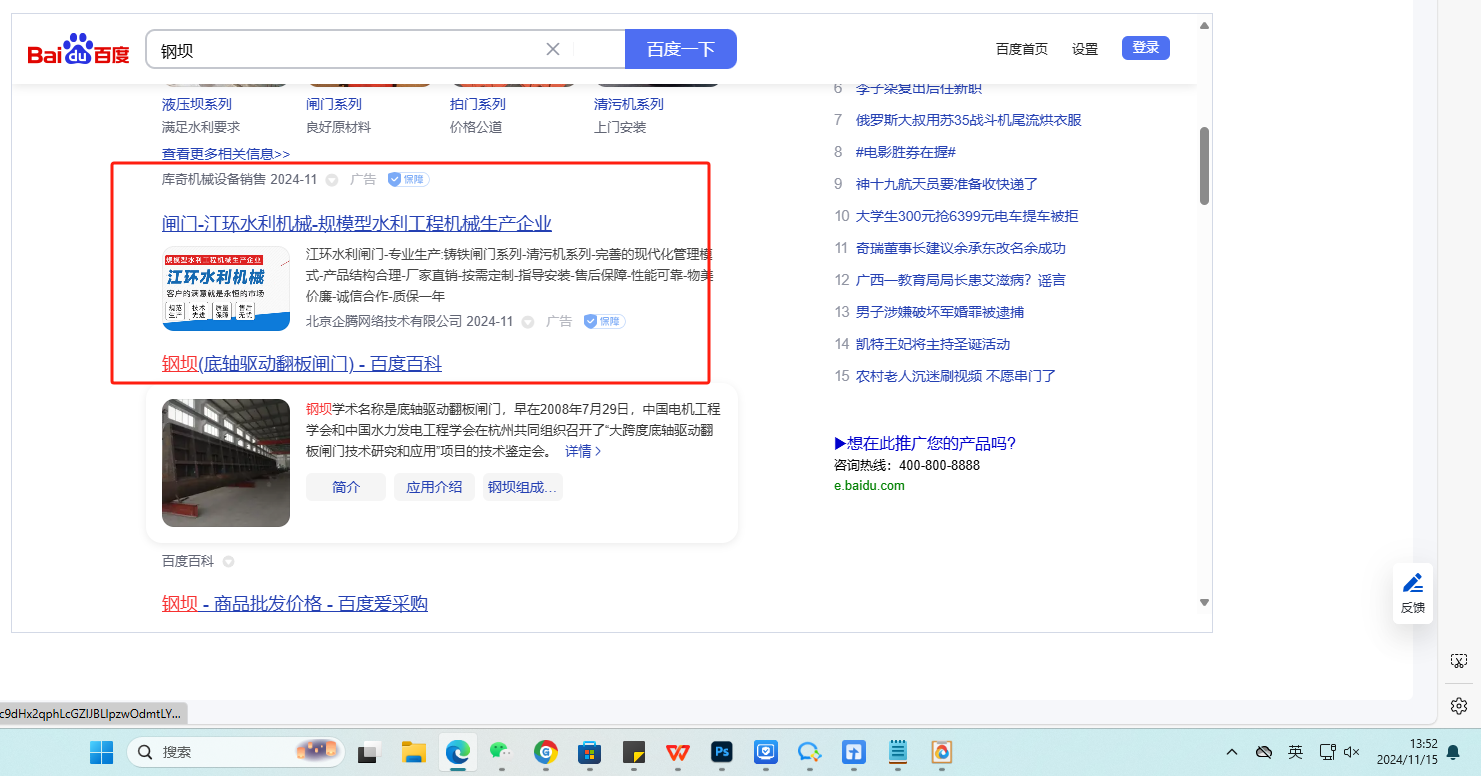
Task: Launch WPS Office from the taskbar
Action: [x=678, y=752]
